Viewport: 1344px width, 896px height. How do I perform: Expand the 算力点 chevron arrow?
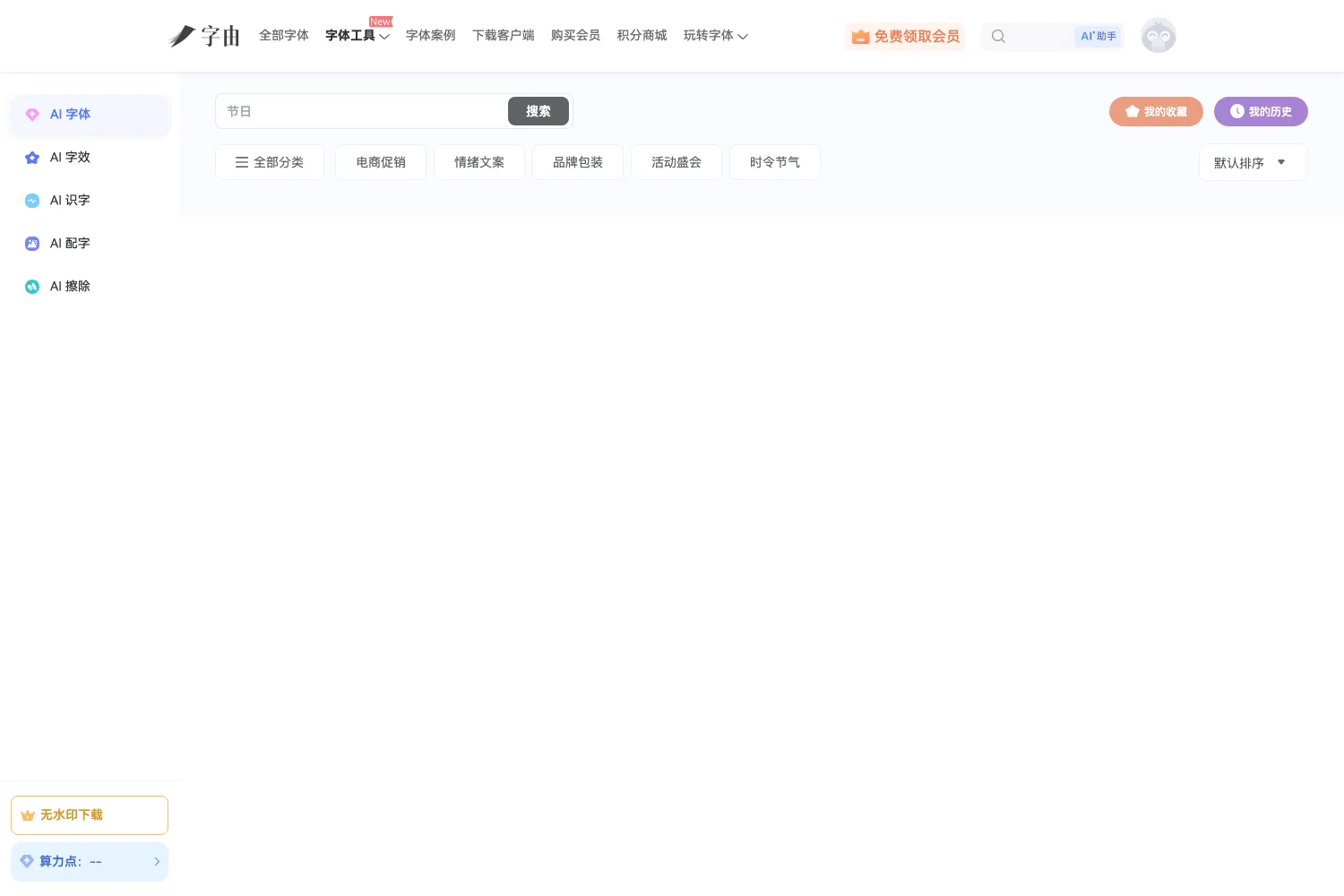coord(157,862)
